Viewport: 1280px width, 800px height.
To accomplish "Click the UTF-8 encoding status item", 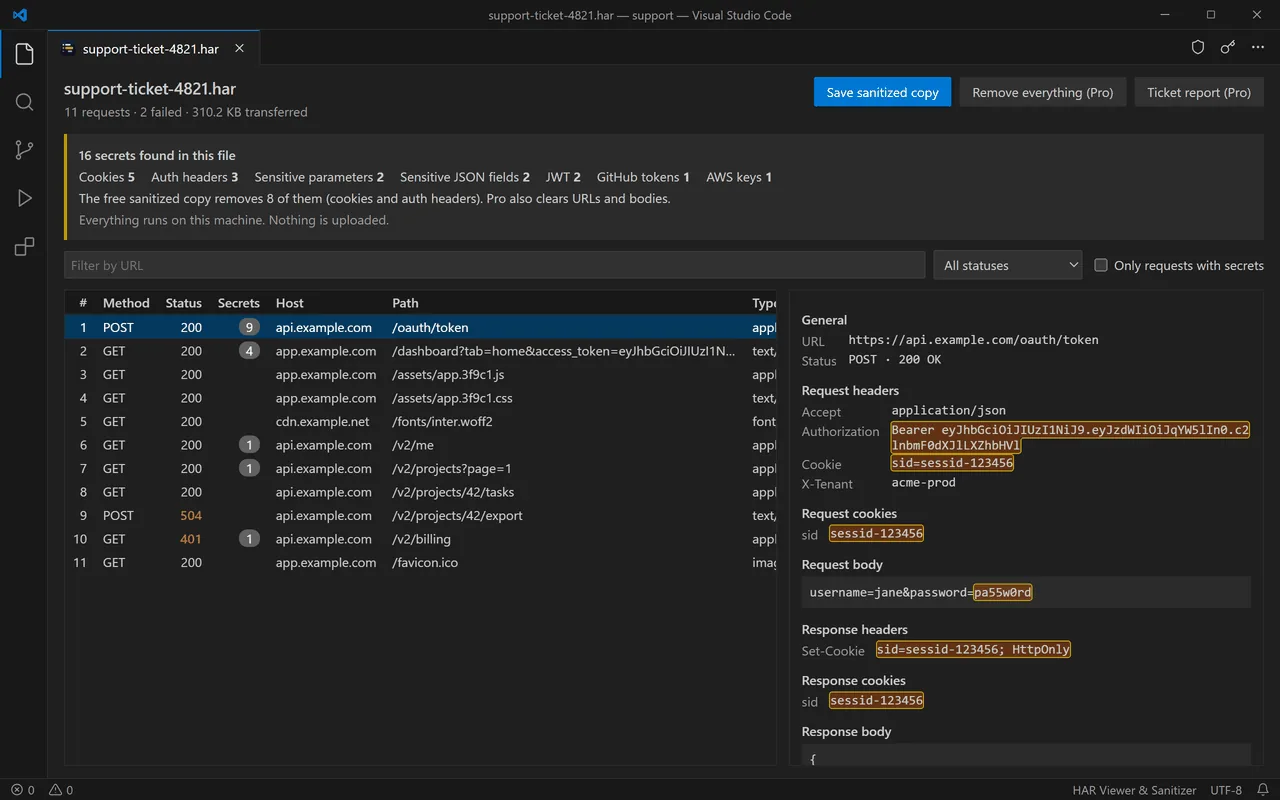I will pyautogui.click(x=1226, y=790).
